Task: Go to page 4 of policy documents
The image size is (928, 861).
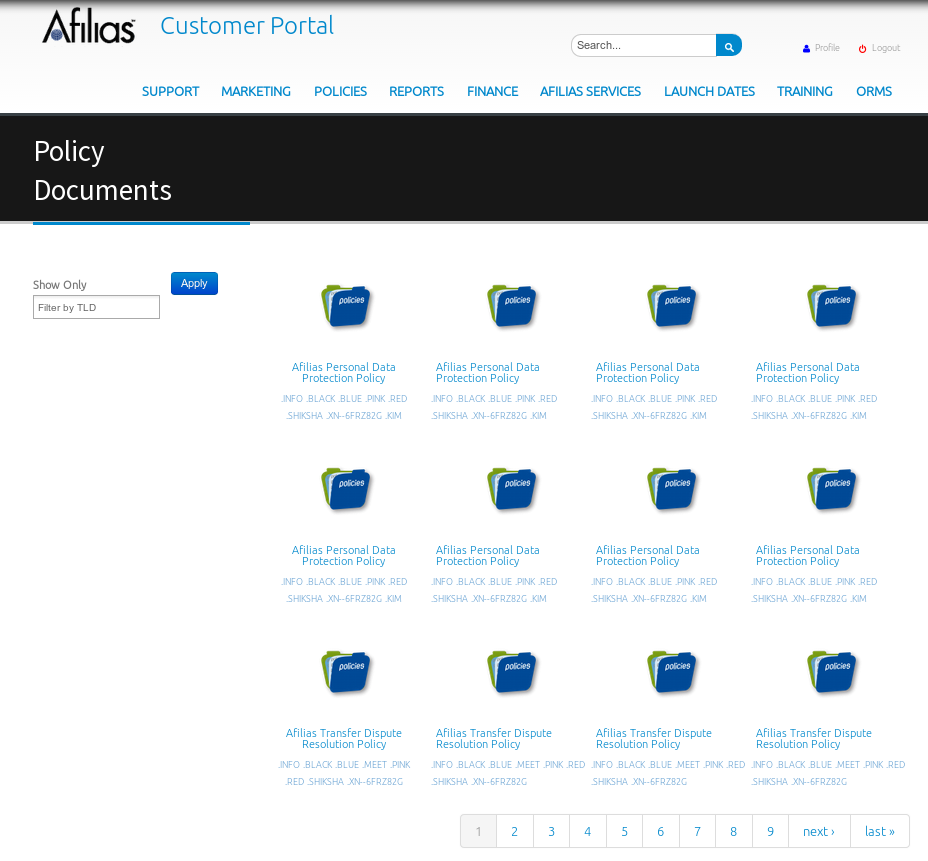Action: tap(588, 831)
